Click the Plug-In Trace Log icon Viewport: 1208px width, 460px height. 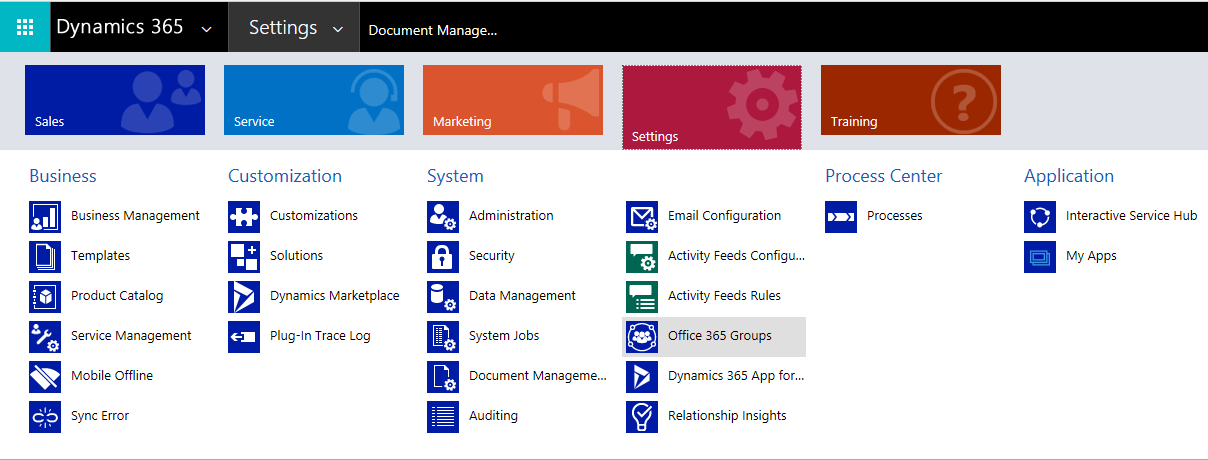pyautogui.click(x=244, y=336)
